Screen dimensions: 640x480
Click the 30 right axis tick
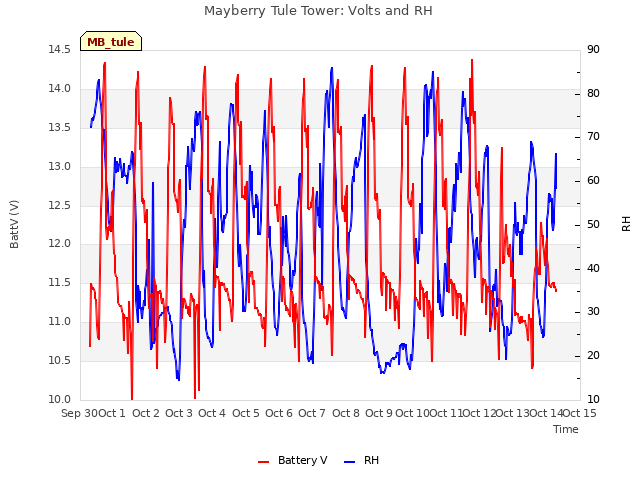coord(593,312)
